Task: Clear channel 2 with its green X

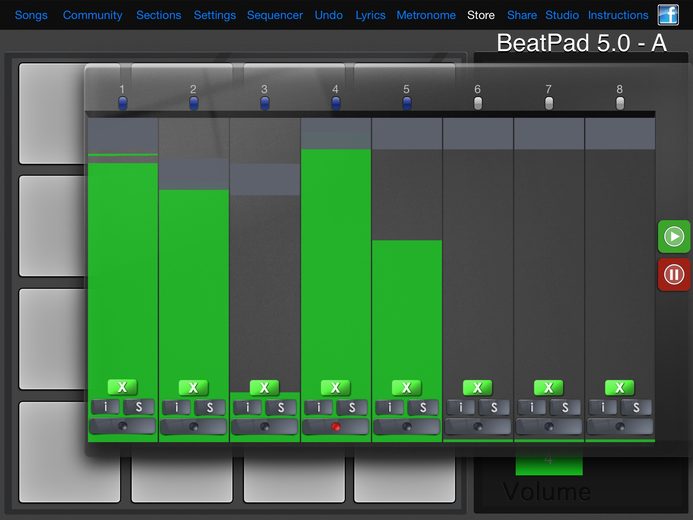Action: pyautogui.click(x=194, y=387)
